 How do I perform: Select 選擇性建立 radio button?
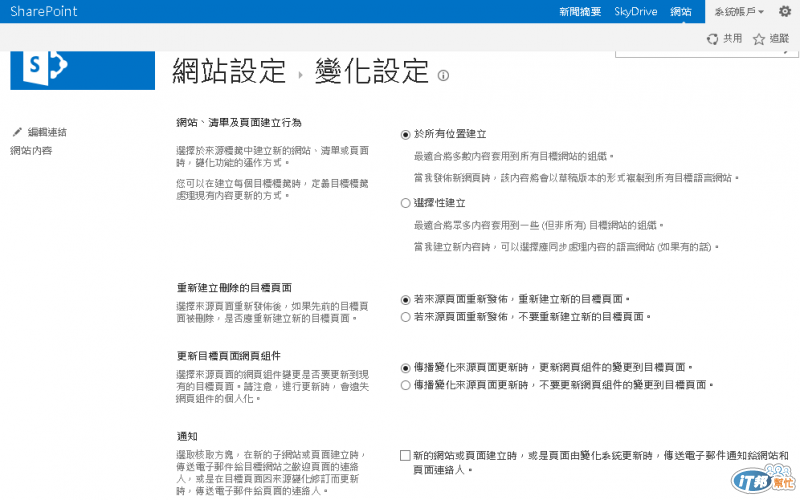coord(406,203)
